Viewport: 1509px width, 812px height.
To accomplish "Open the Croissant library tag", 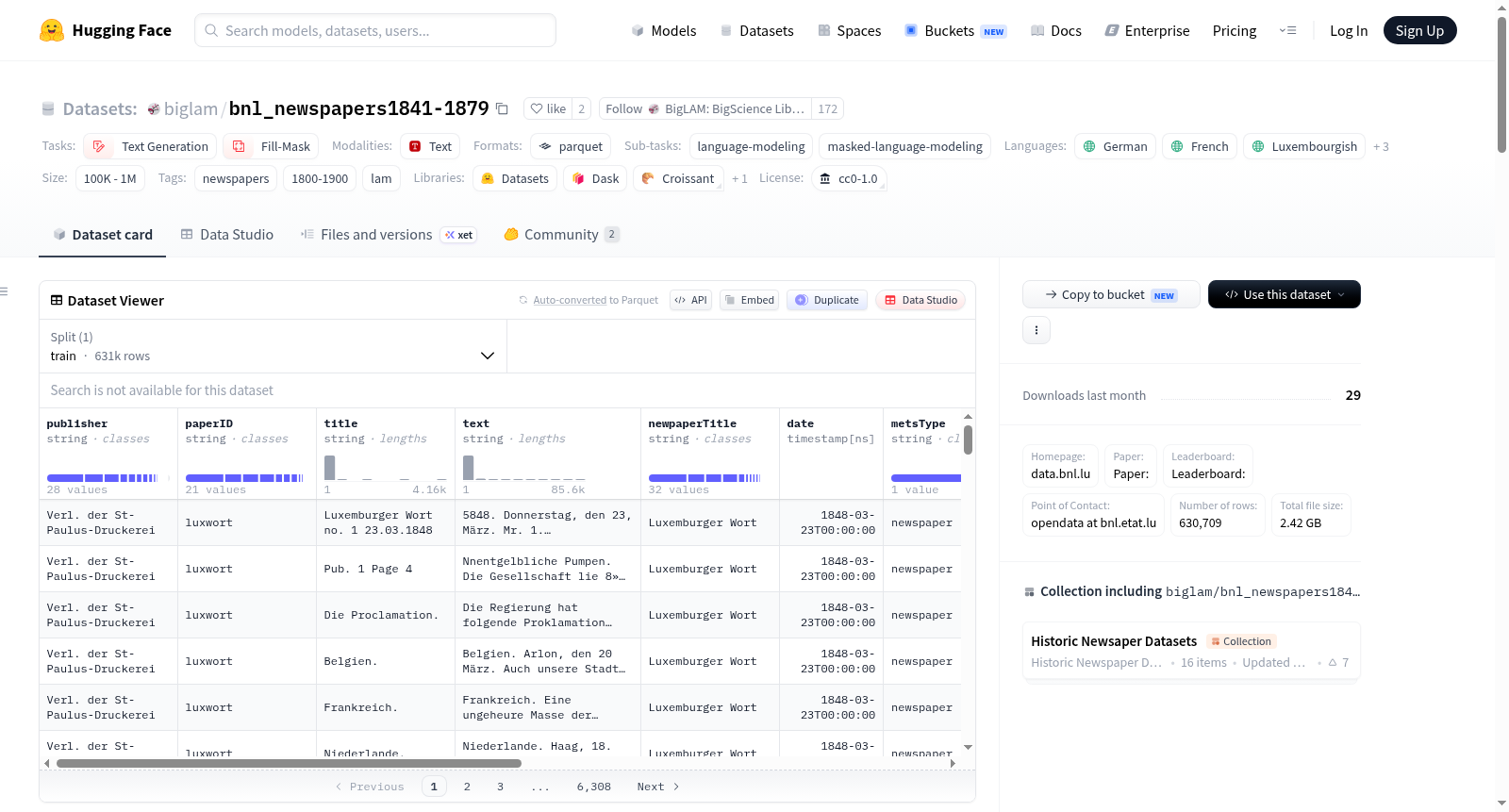I will tap(678, 178).
